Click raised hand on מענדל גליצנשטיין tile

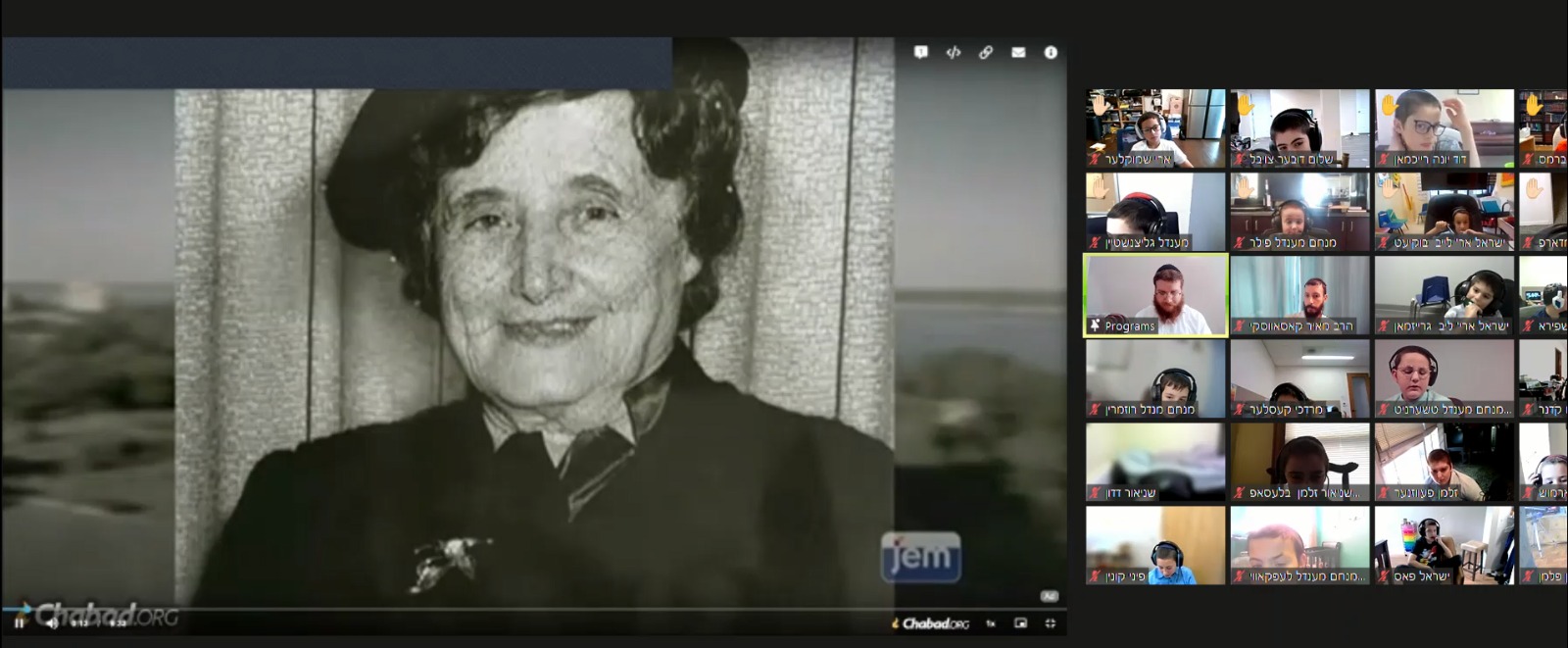(1100, 187)
